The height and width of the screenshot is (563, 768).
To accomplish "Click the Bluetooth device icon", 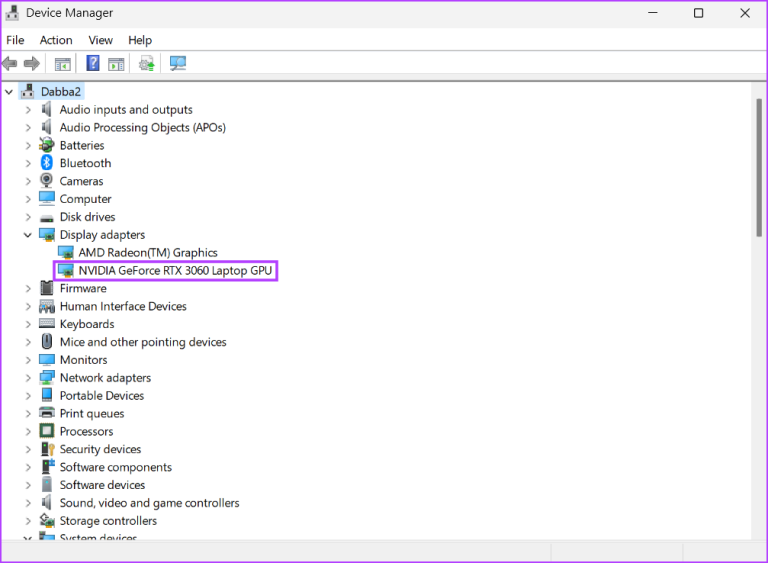I will pyautogui.click(x=47, y=163).
